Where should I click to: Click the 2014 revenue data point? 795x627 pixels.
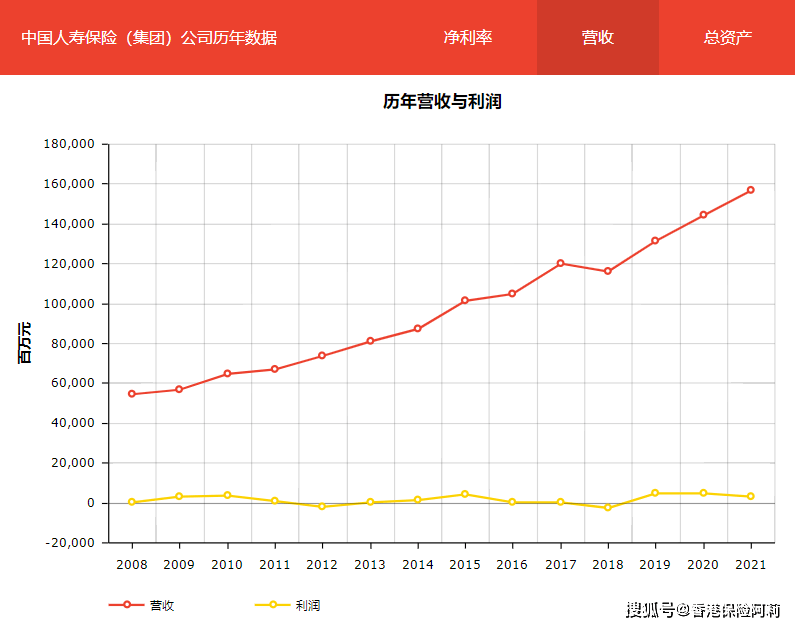pos(417,329)
